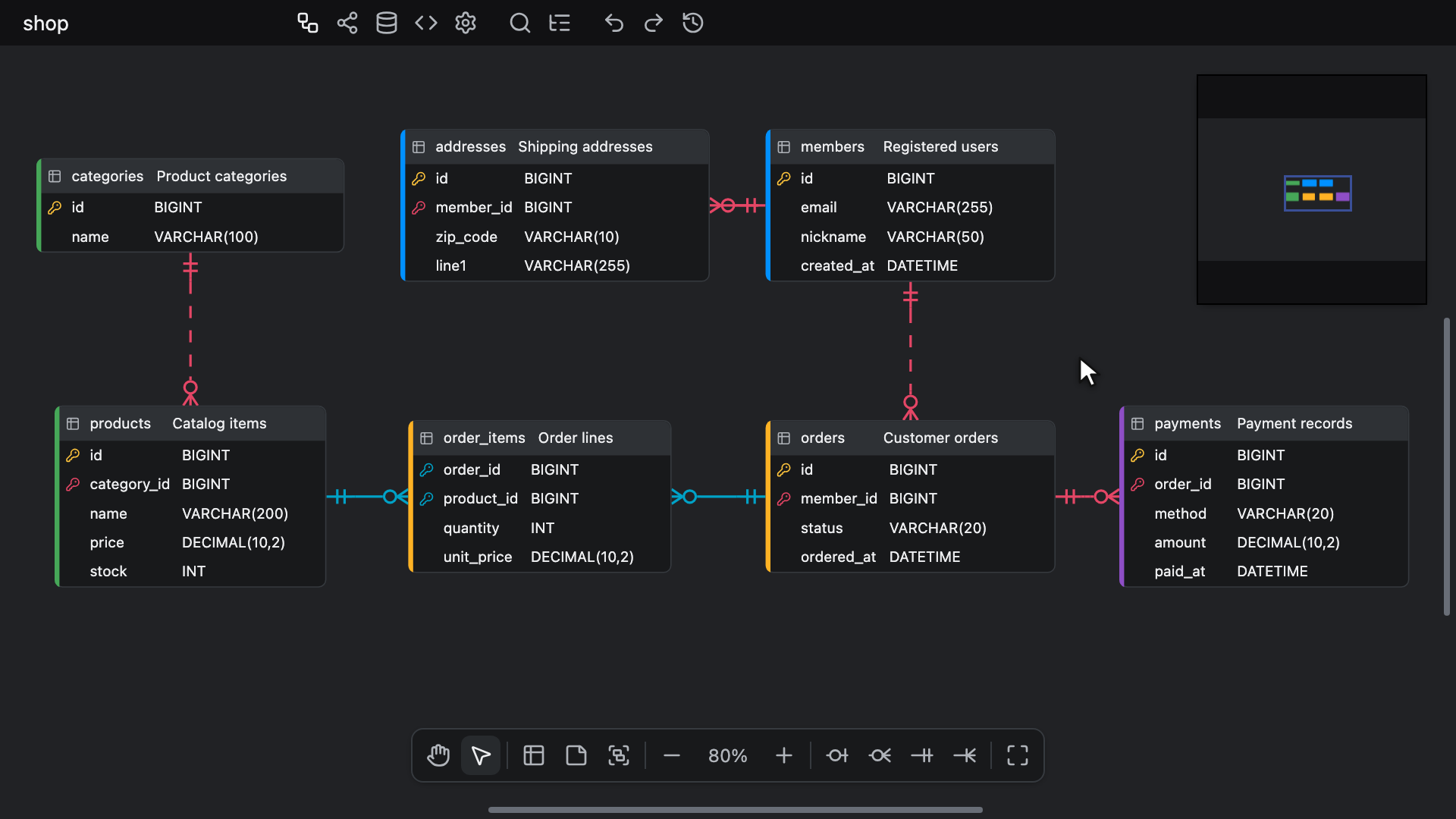1456x819 pixels.
Task: Redo the last change
Action: point(654,23)
